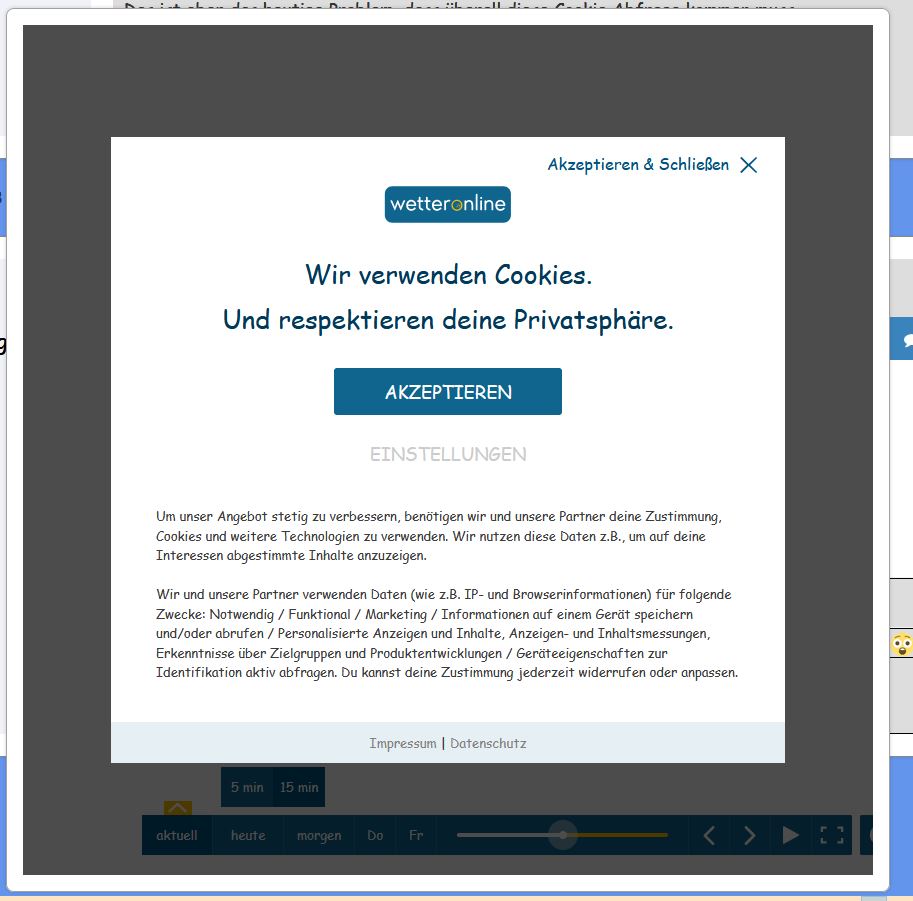
Task: Open the Impressum link
Action: point(402,743)
